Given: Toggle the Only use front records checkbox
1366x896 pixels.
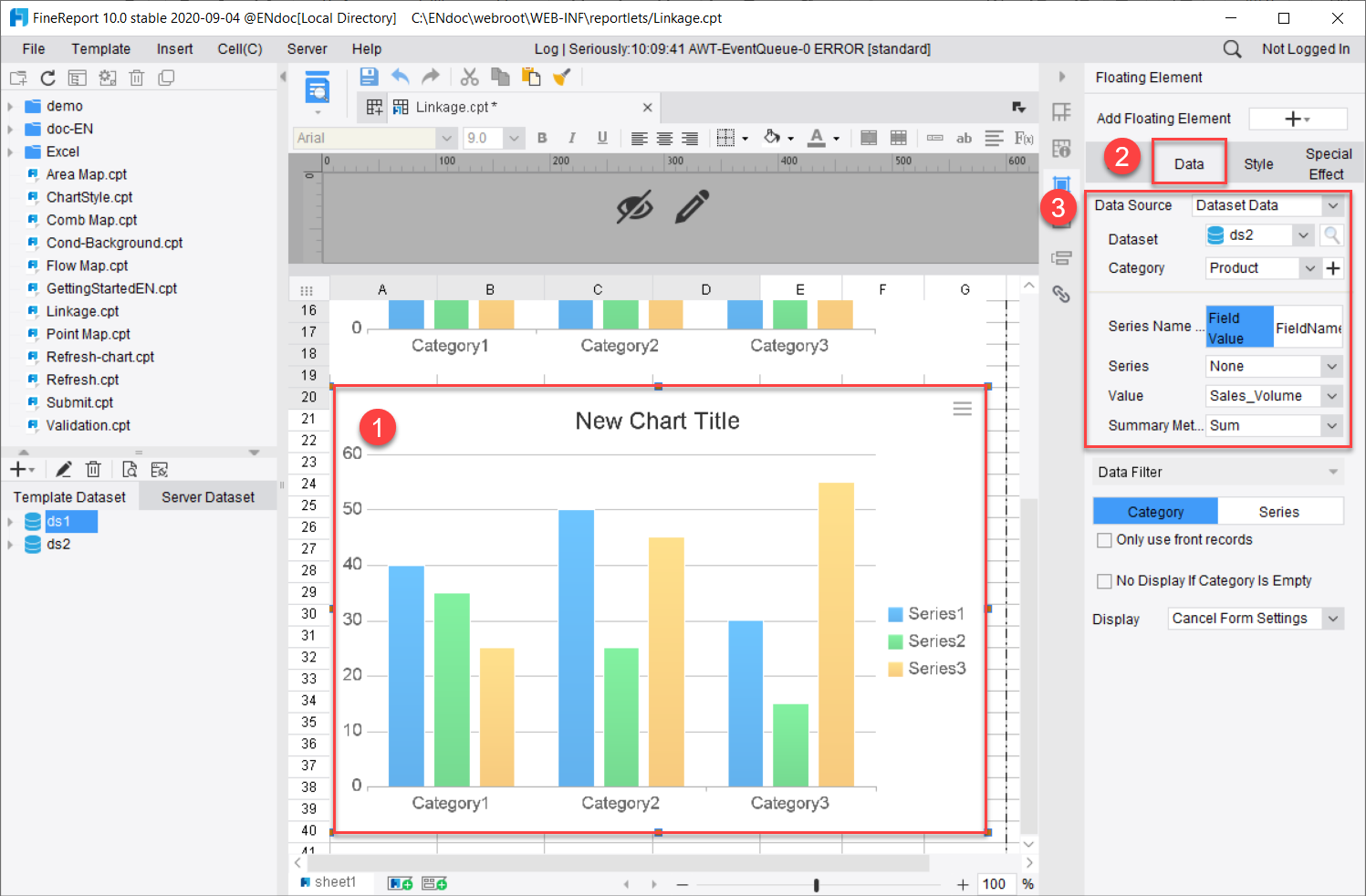Looking at the screenshot, I should [x=1104, y=540].
